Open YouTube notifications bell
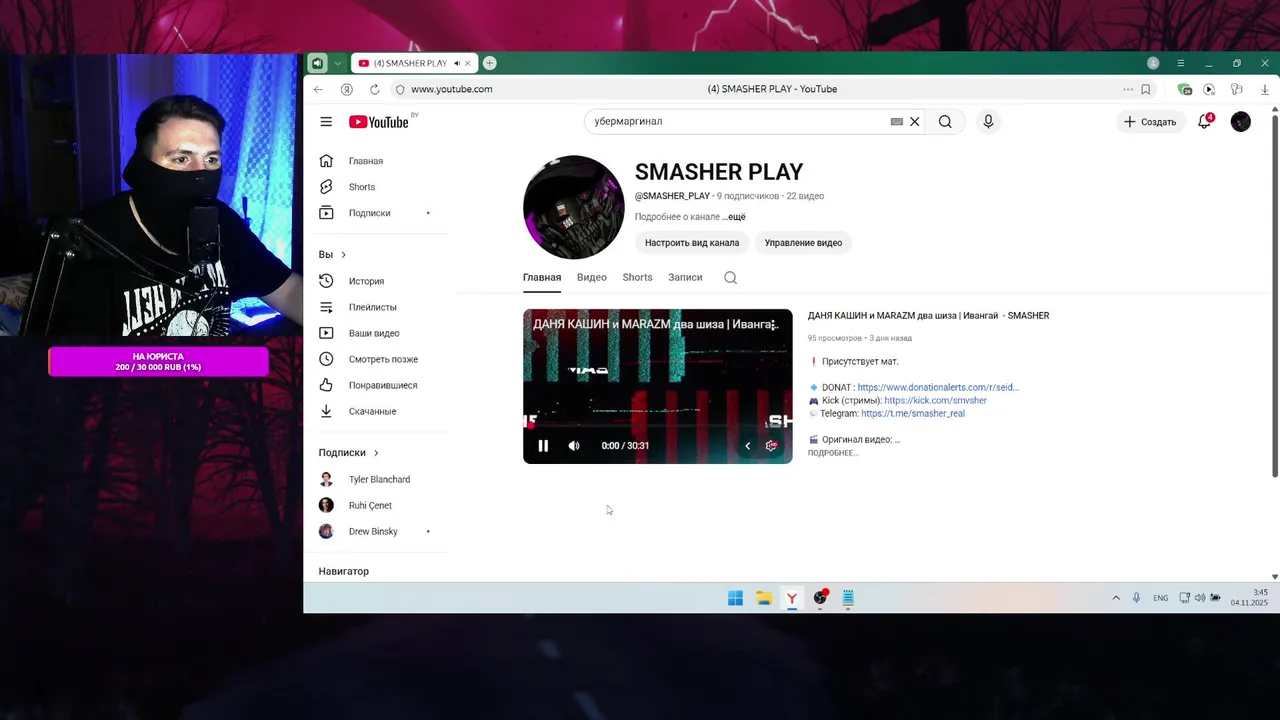1280x720 pixels. point(1205,122)
